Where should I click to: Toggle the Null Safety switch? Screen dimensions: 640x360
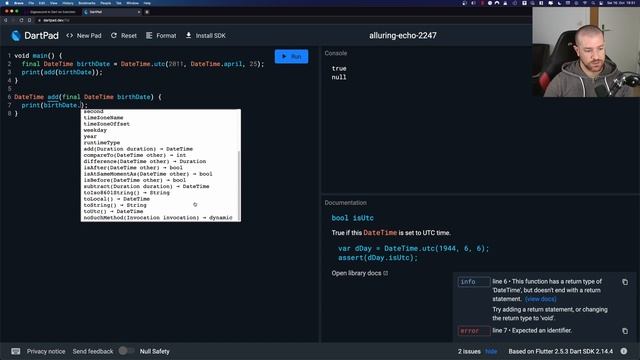tap(126, 351)
